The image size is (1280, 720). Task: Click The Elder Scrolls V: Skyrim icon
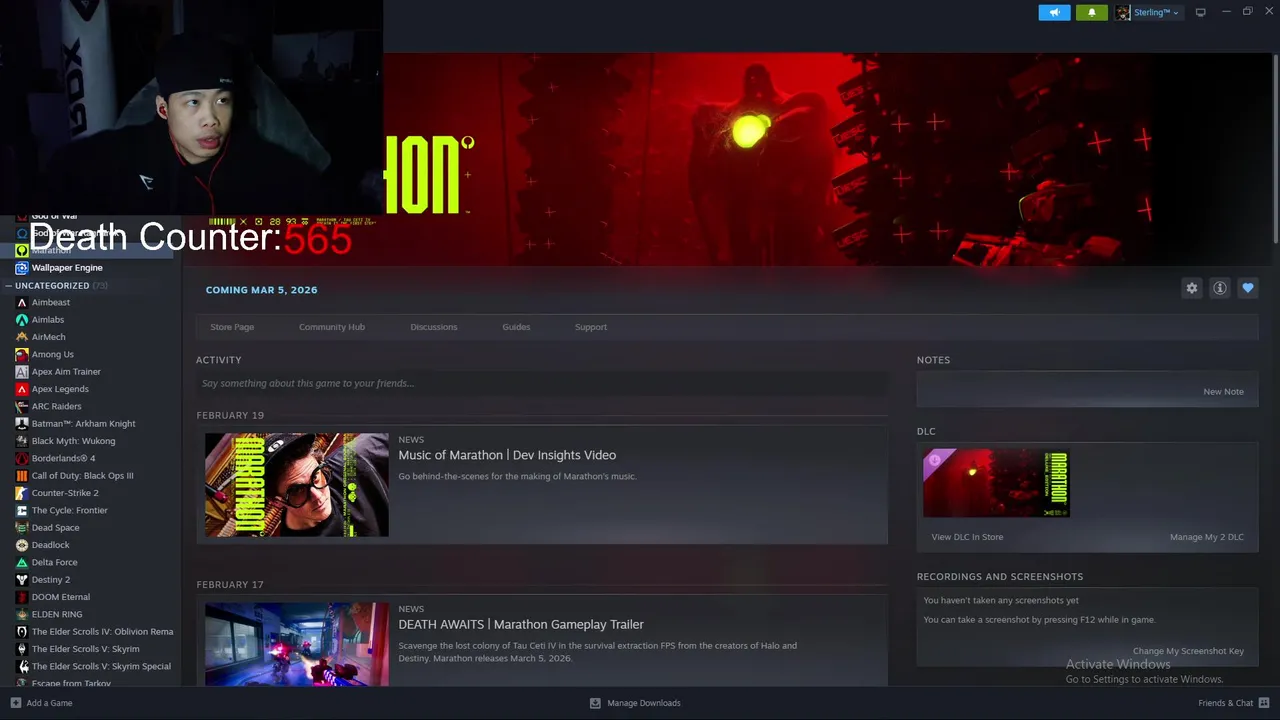coord(22,649)
